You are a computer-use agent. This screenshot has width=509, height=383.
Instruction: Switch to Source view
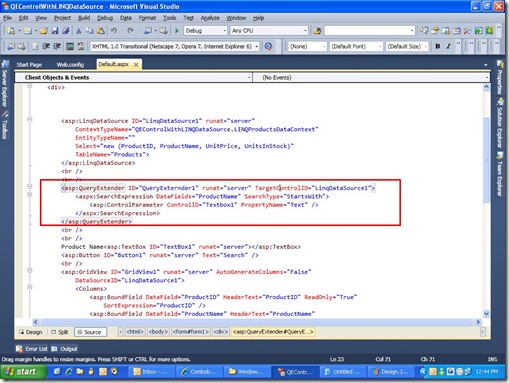point(90,332)
